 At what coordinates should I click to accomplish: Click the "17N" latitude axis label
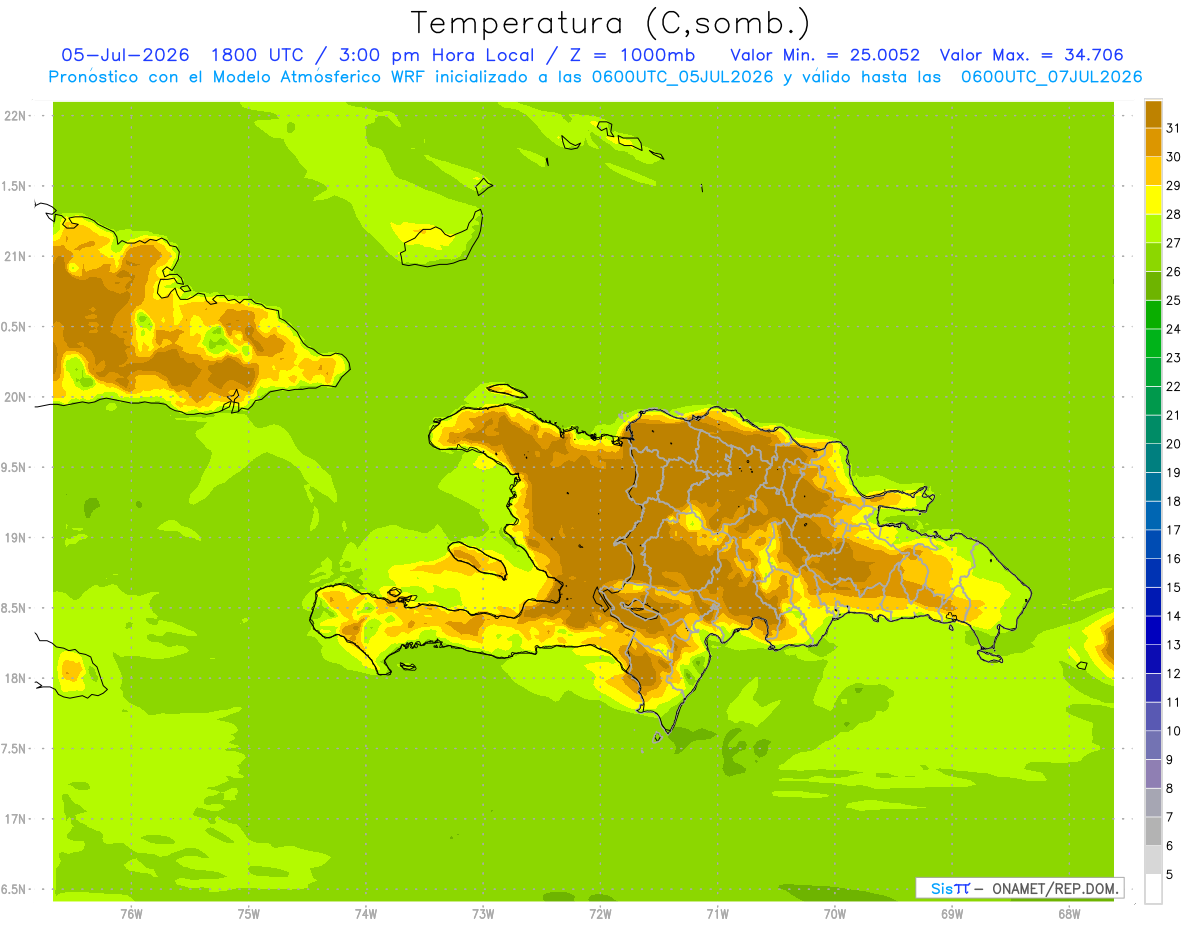[15, 818]
